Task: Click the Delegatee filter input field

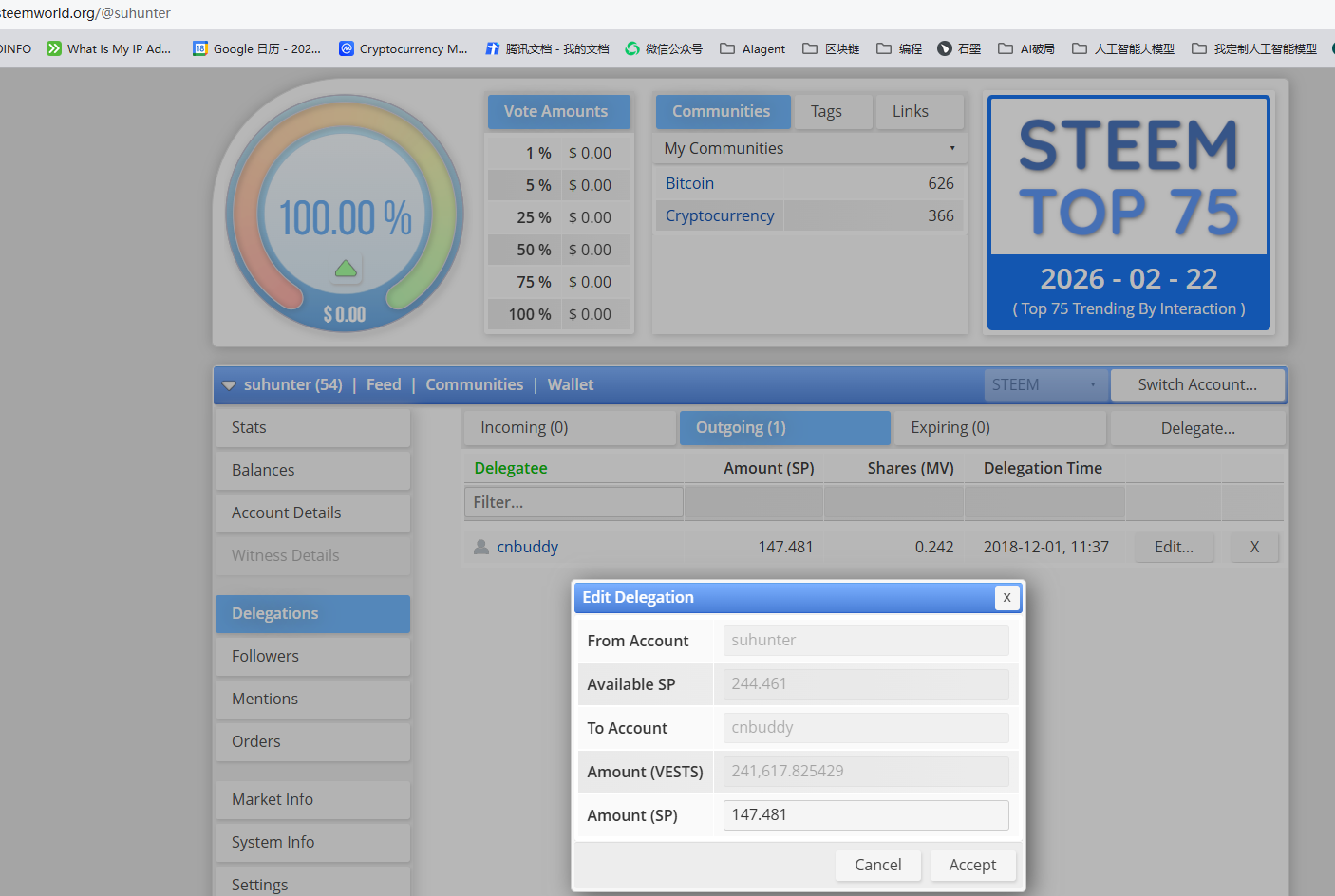Action: (573, 502)
